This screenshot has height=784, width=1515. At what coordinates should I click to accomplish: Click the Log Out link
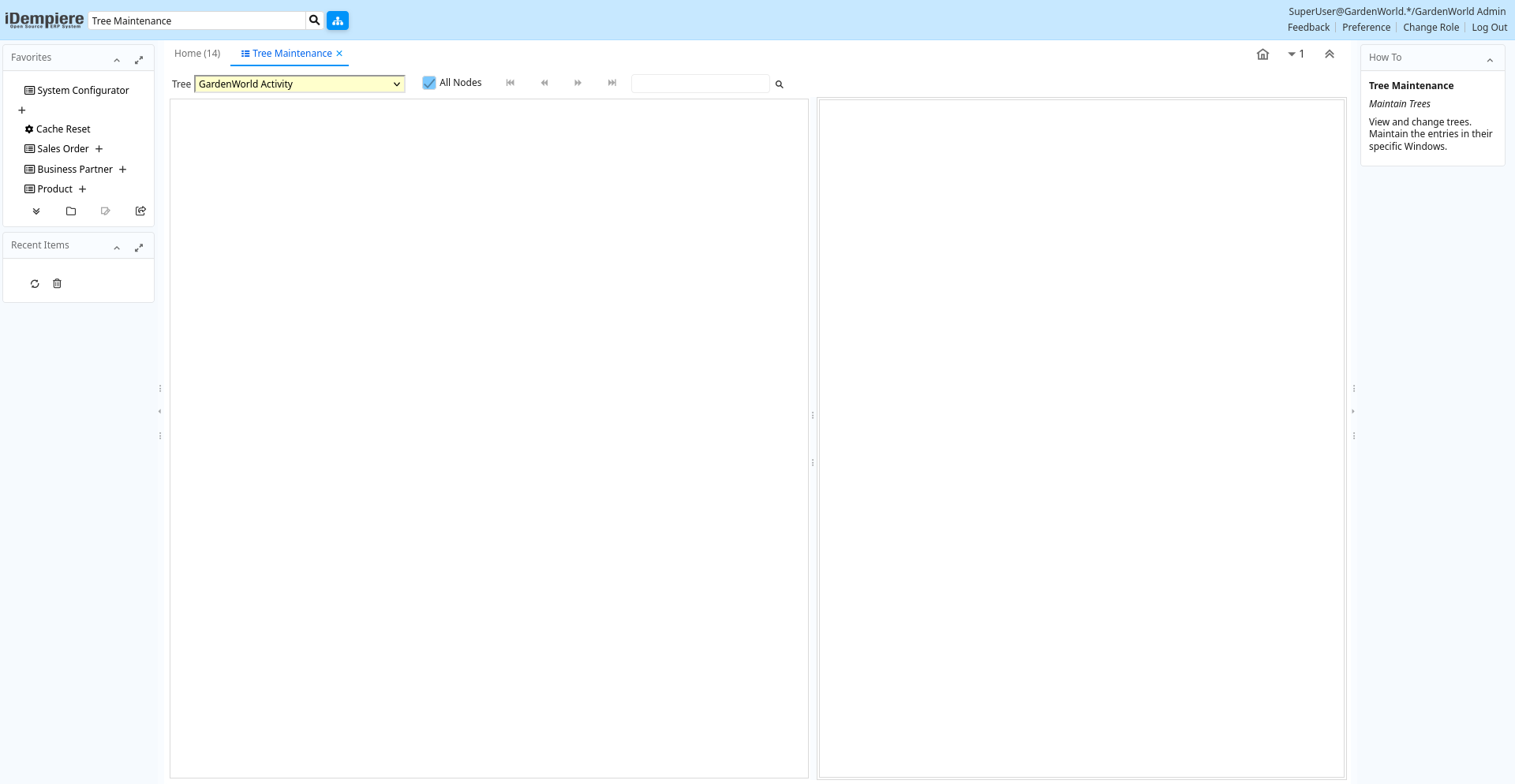click(x=1489, y=28)
